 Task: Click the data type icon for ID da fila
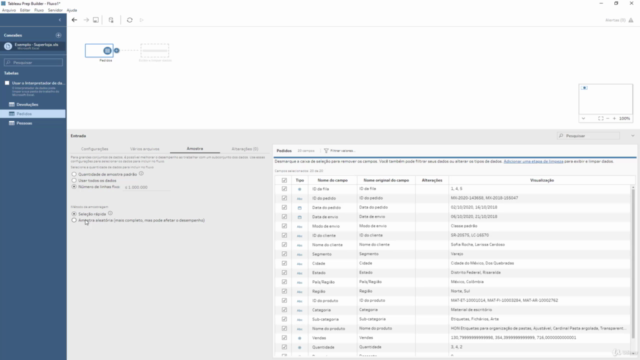pyautogui.click(x=300, y=189)
